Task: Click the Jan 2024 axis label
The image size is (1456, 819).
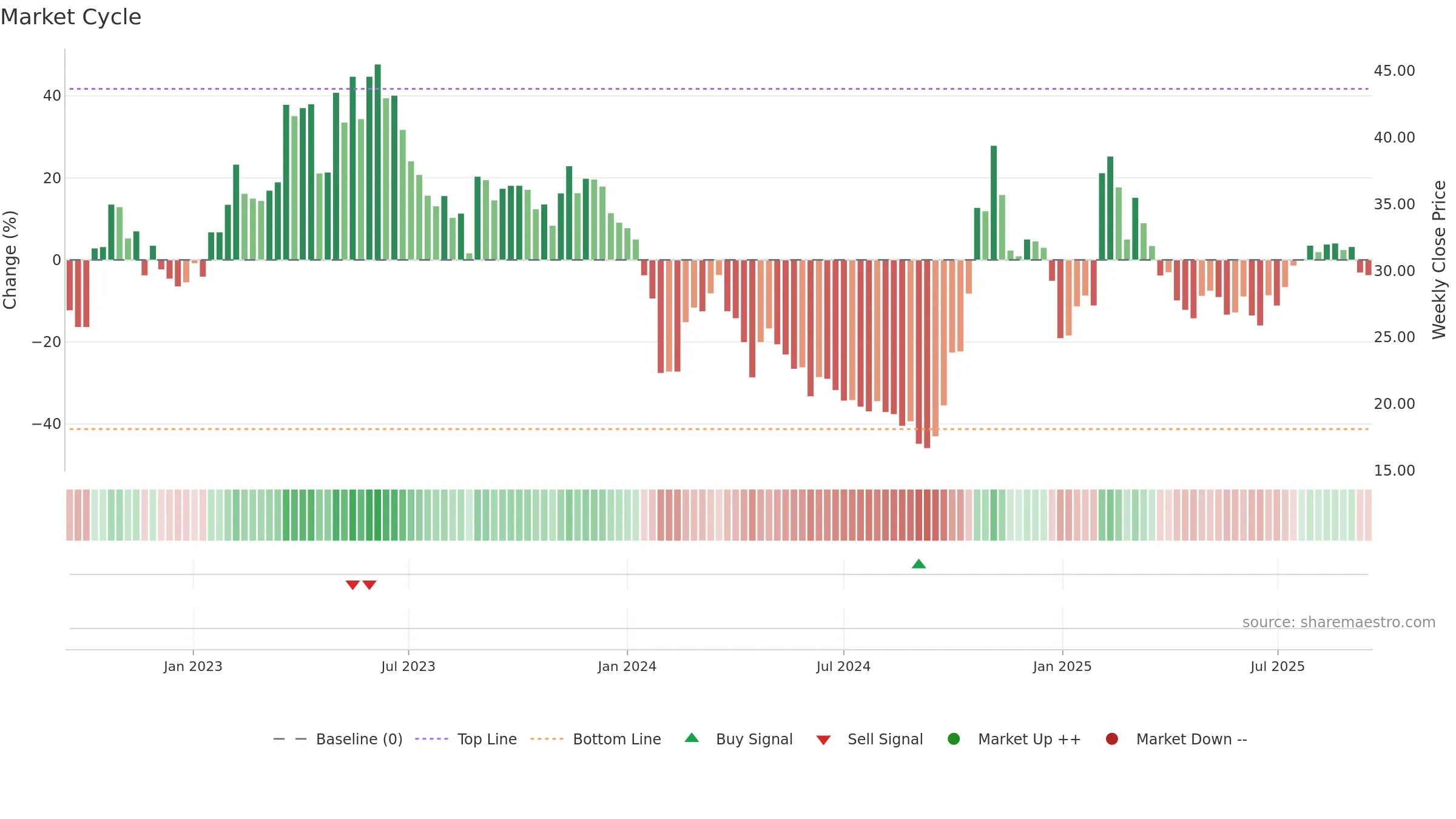Action: click(x=627, y=666)
